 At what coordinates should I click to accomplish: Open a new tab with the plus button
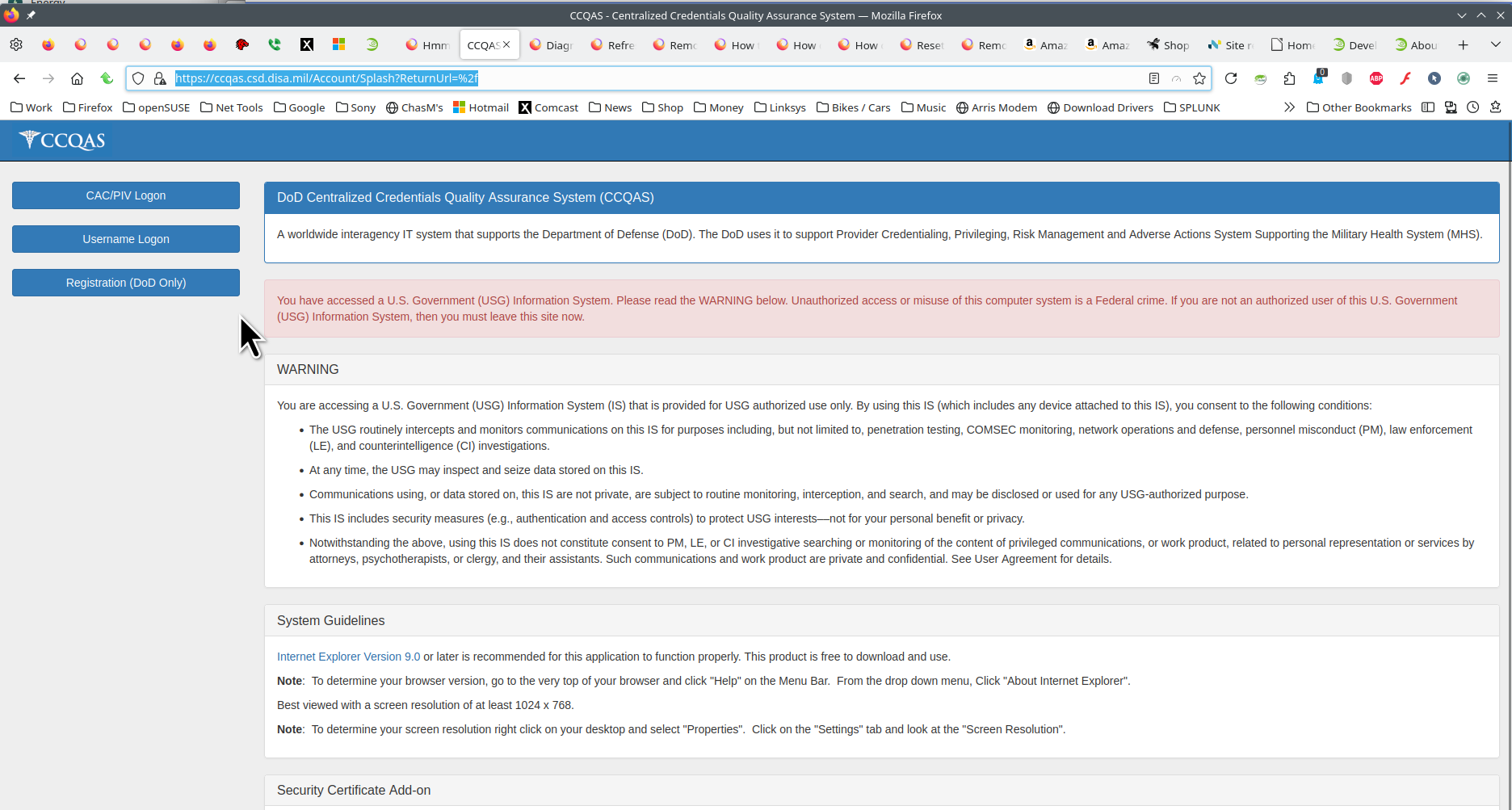[1463, 44]
